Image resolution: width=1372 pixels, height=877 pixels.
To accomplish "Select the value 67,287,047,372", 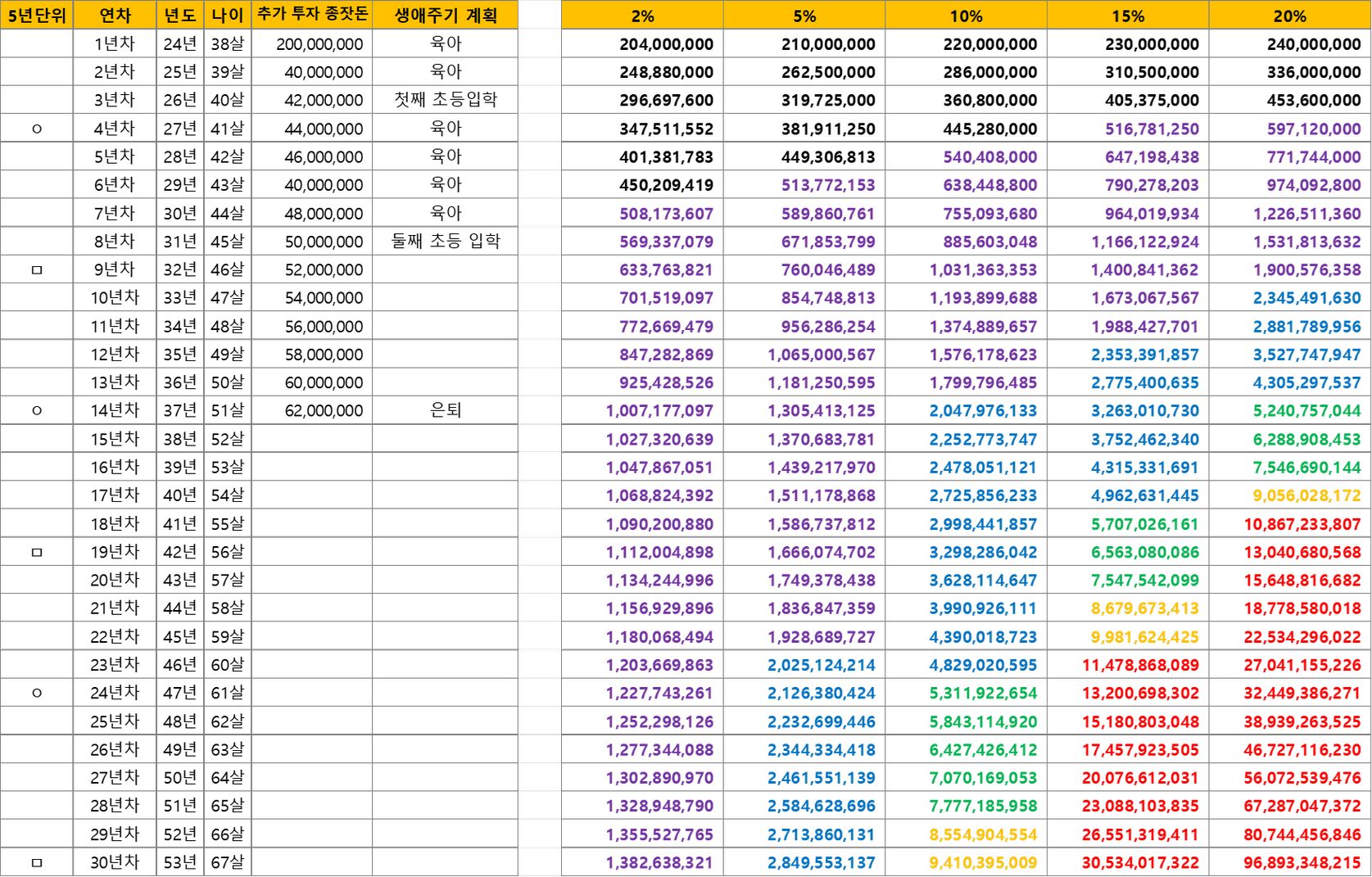I will (x=1302, y=807).
